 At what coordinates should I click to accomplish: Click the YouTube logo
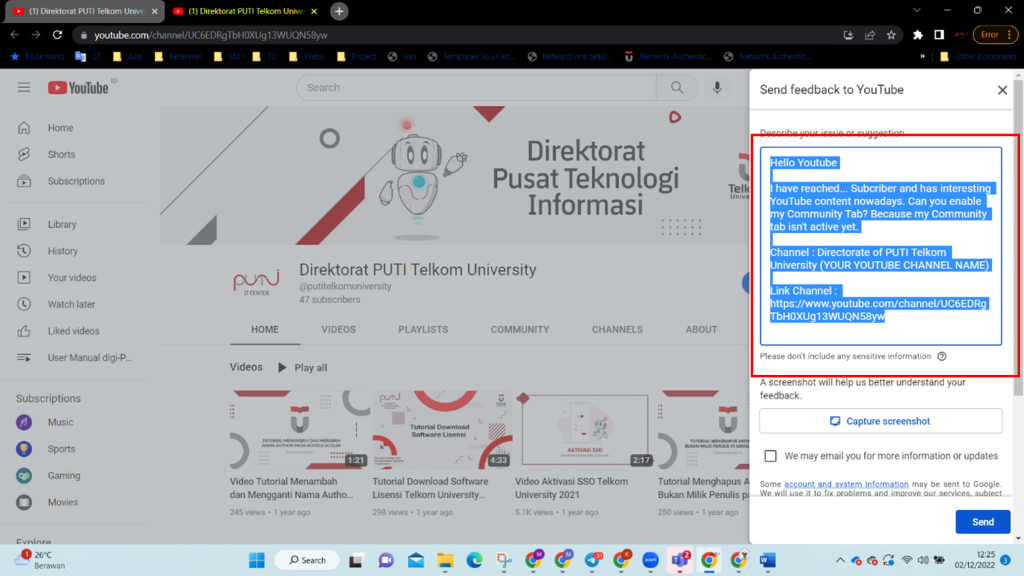click(78, 88)
